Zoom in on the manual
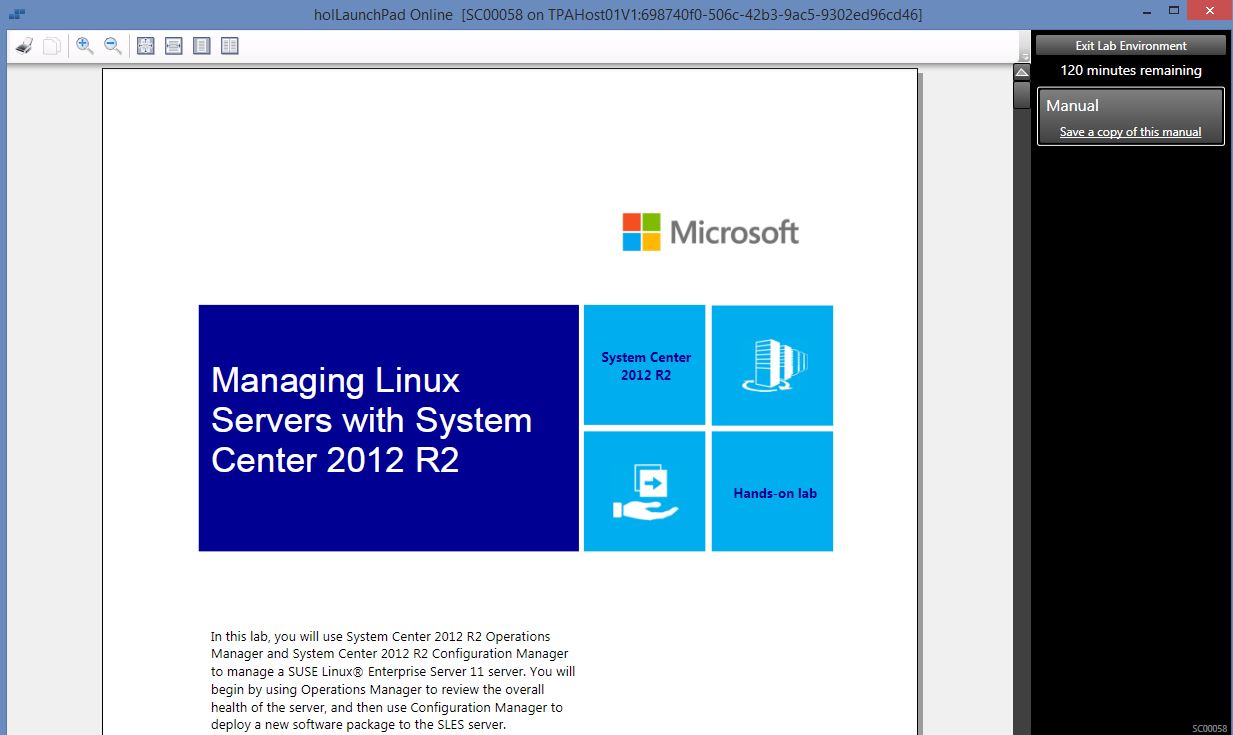 pyautogui.click(x=85, y=46)
